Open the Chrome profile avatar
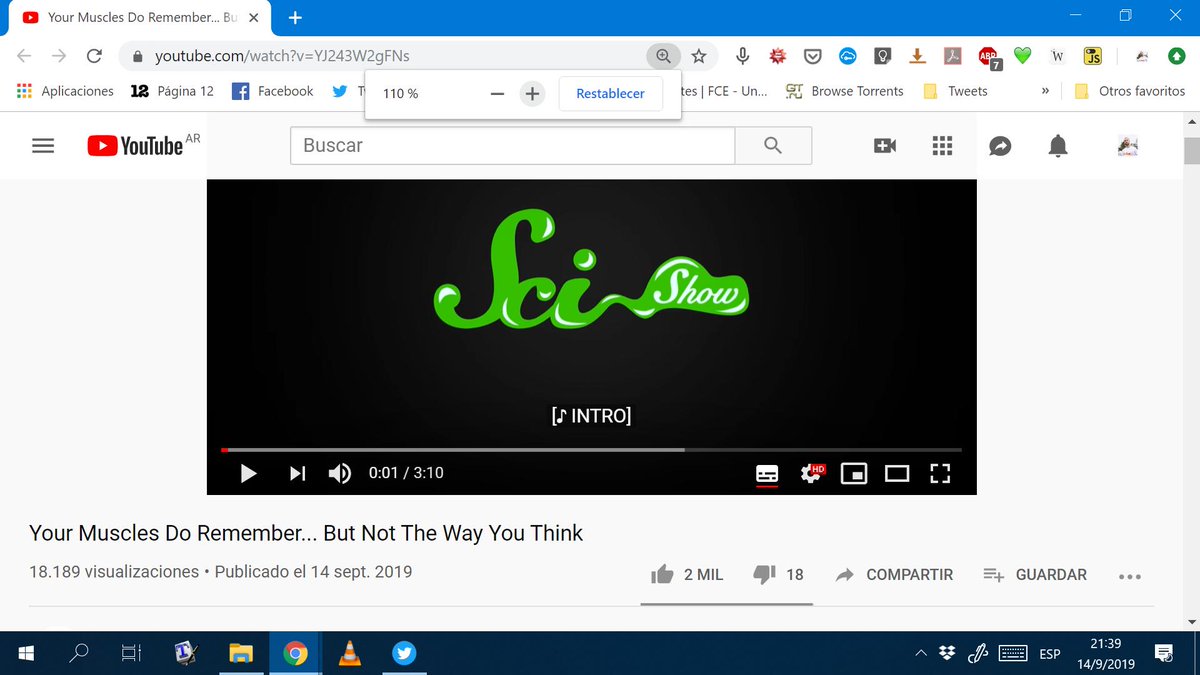Screen dimensions: 1200x675 1142,56
